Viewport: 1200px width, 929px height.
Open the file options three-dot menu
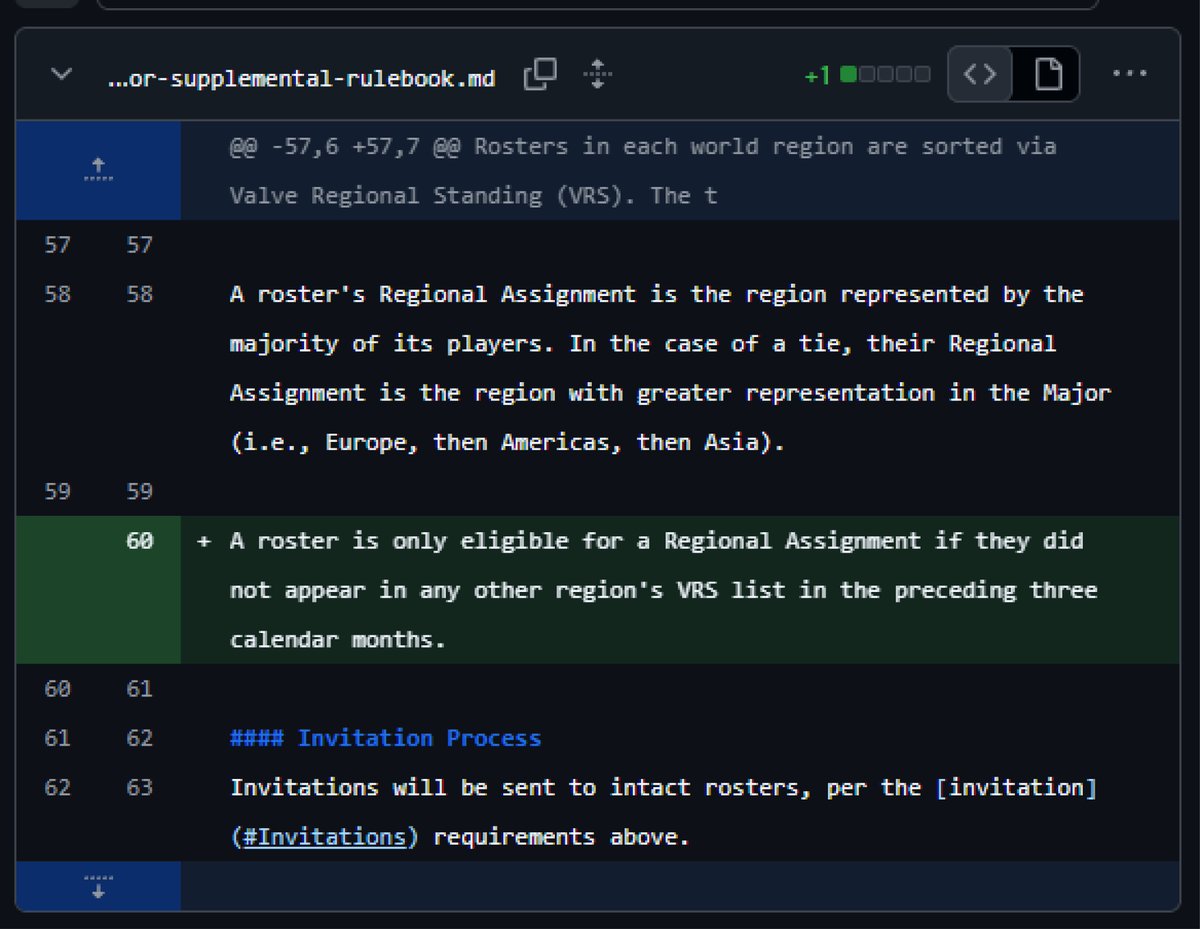pyautogui.click(x=1130, y=74)
